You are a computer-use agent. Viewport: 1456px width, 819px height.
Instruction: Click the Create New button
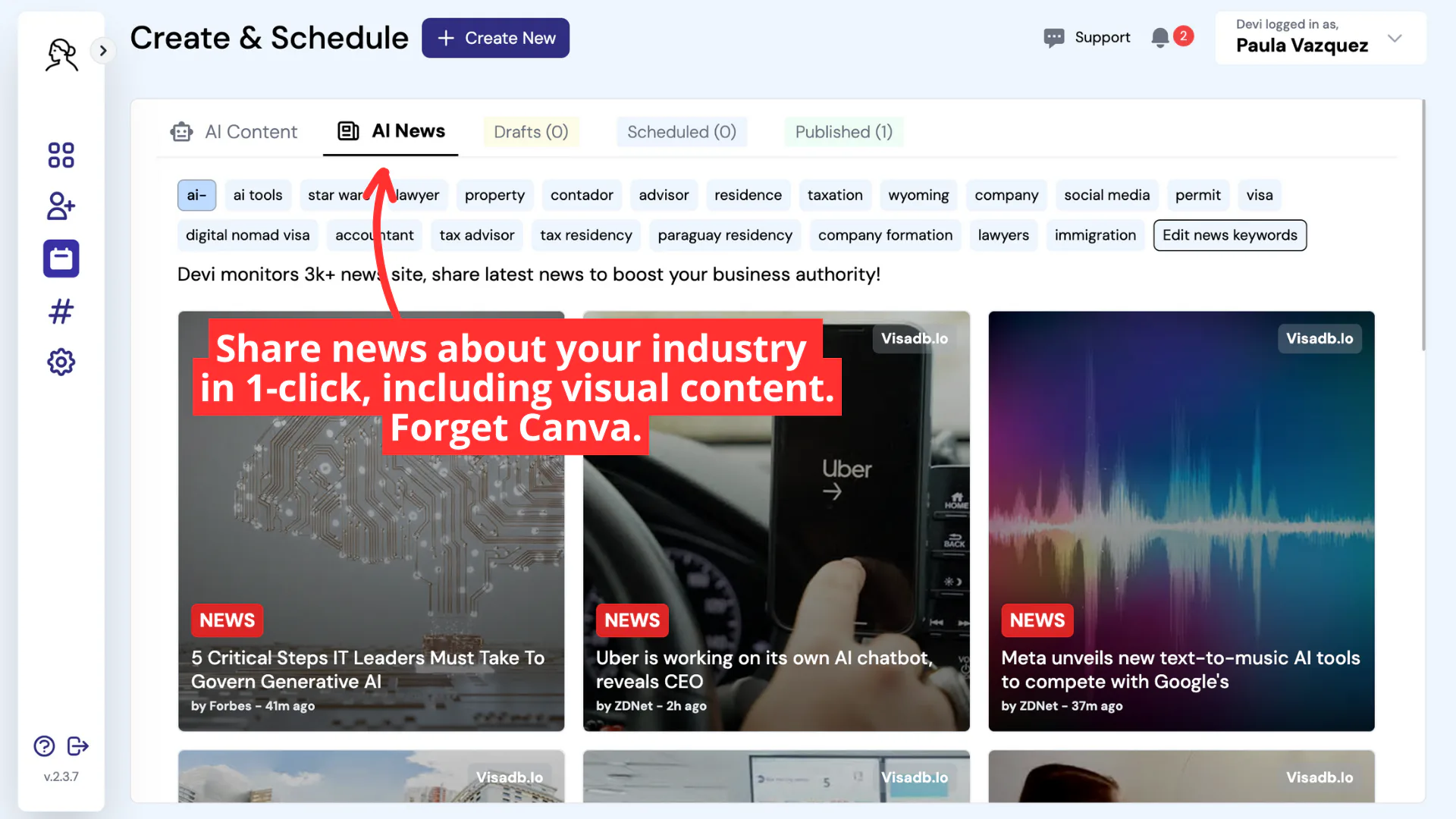[495, 38]
